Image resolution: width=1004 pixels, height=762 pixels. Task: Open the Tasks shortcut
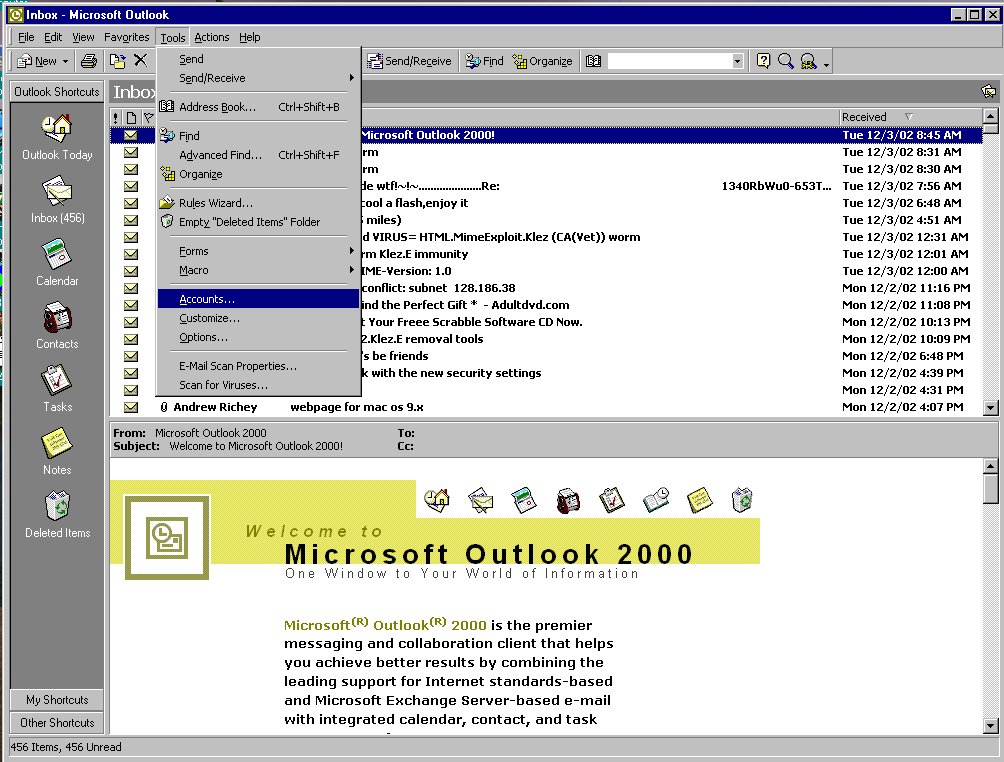(57, 389)
